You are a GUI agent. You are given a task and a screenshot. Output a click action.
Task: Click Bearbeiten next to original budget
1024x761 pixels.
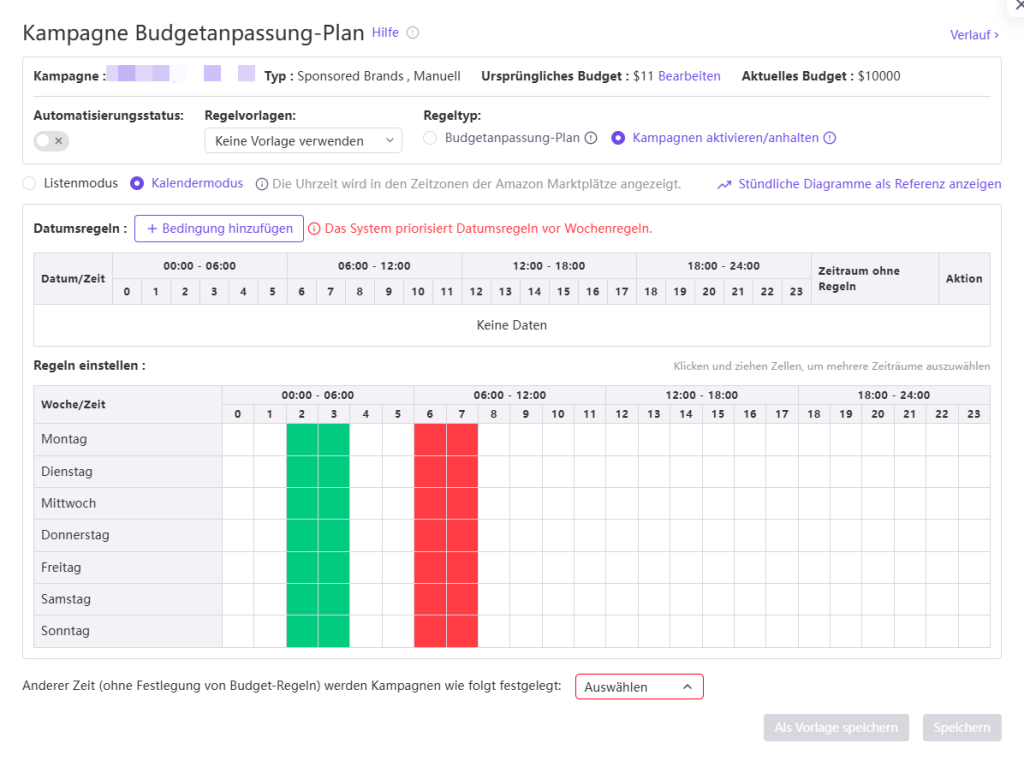click(689, 76)
